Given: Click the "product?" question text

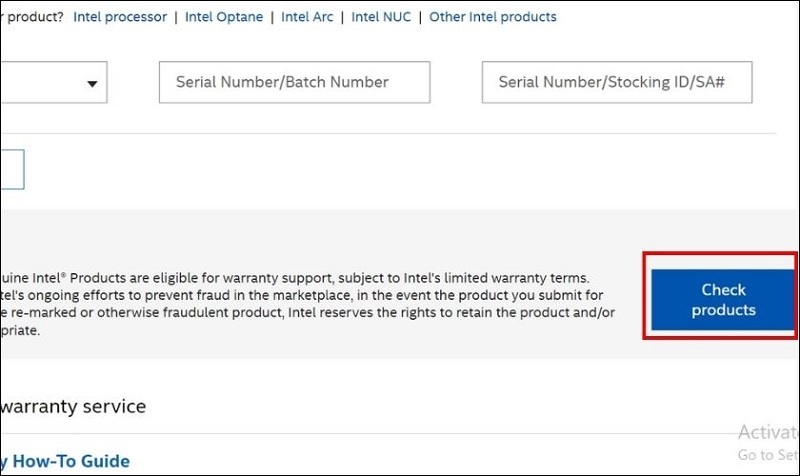Looking at the screenshot, I should (x=31, y=17).
